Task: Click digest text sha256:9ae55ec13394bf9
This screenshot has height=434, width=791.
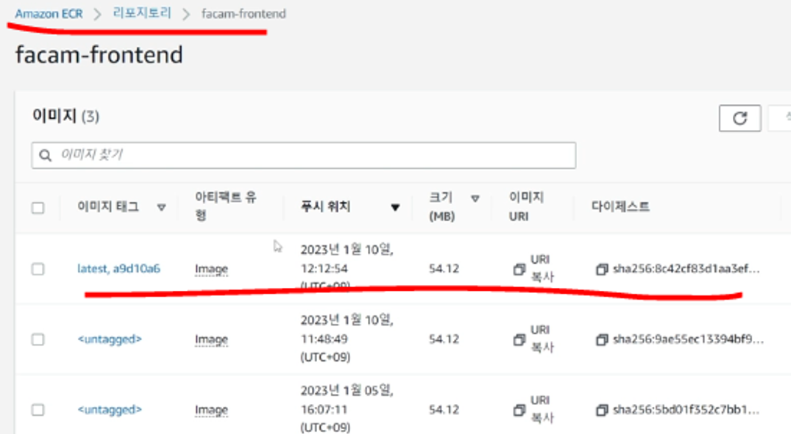Action: coord(688,340)
